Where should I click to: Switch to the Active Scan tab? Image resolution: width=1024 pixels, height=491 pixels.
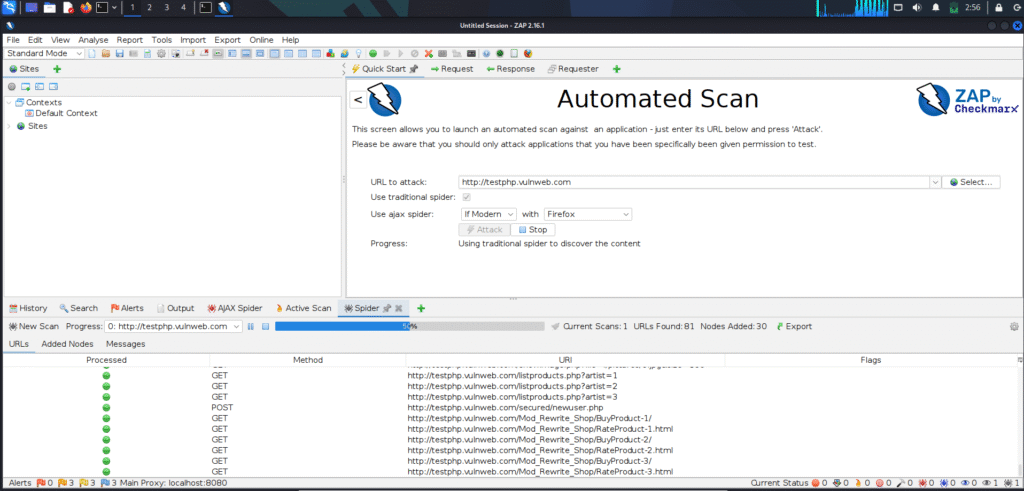click(x=302, y=308)
